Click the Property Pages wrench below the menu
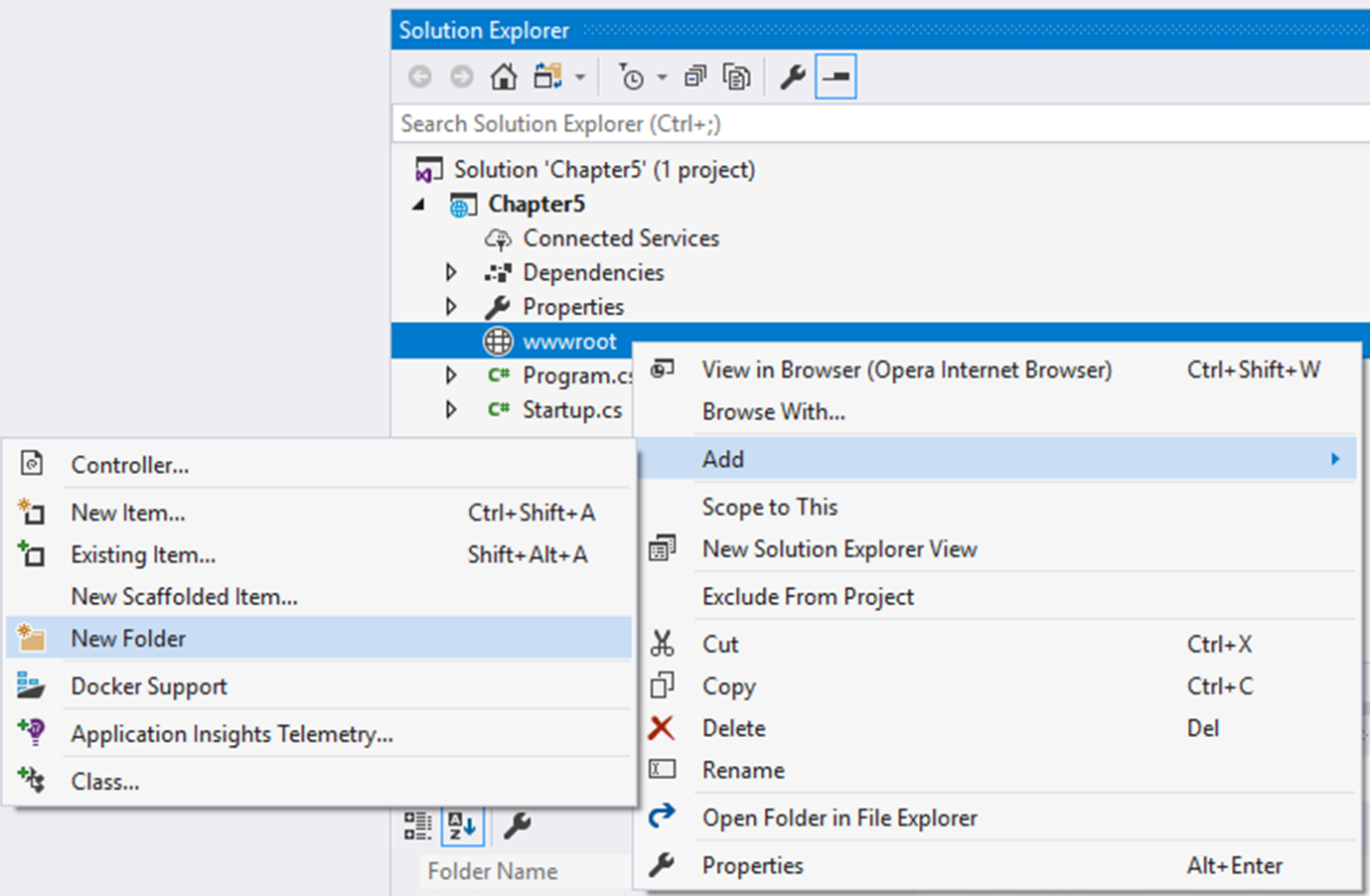1370x896 pixels. point(518,824)
